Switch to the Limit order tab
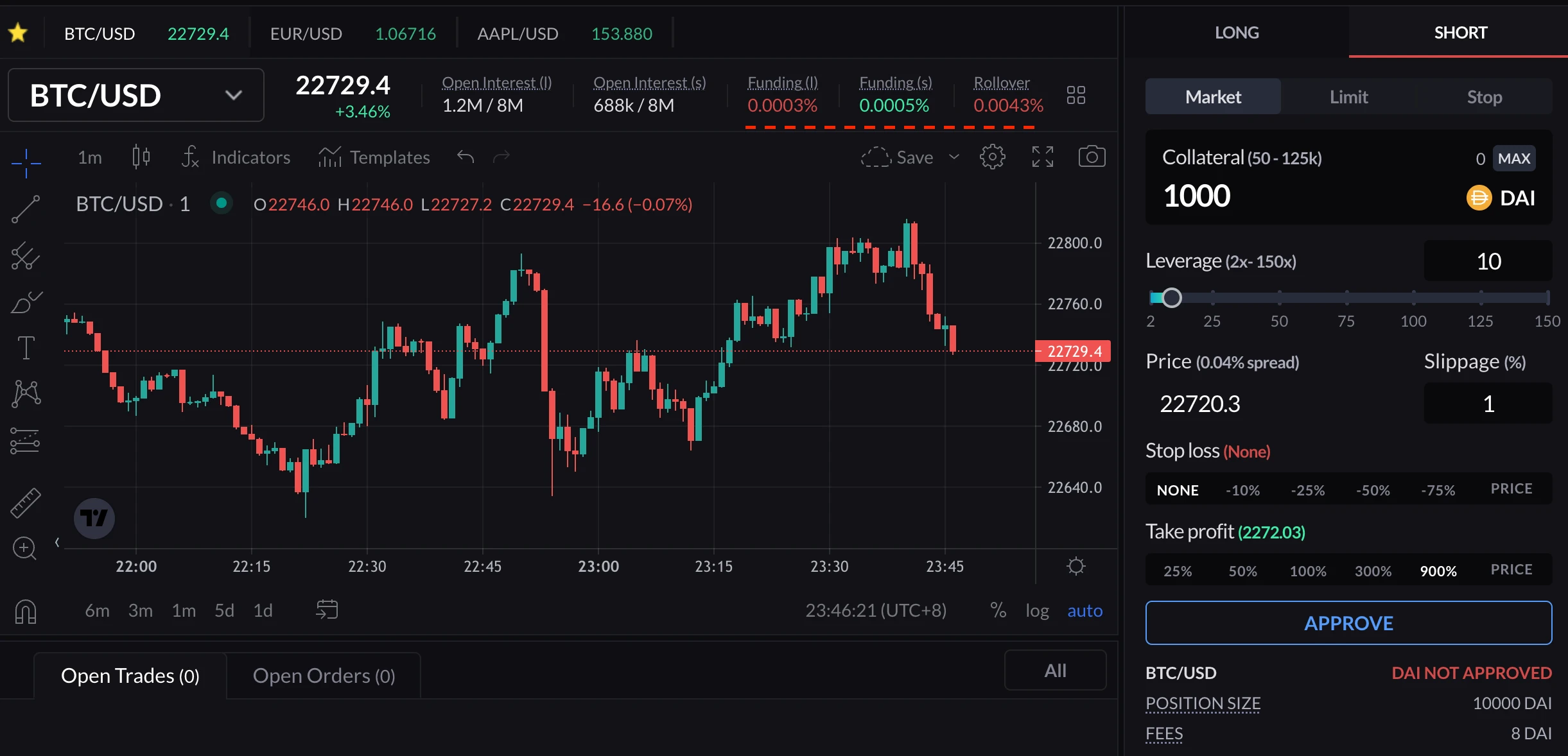This screenshot has width=1568, height=756. pyautogui.click(x=1348, y=96)
